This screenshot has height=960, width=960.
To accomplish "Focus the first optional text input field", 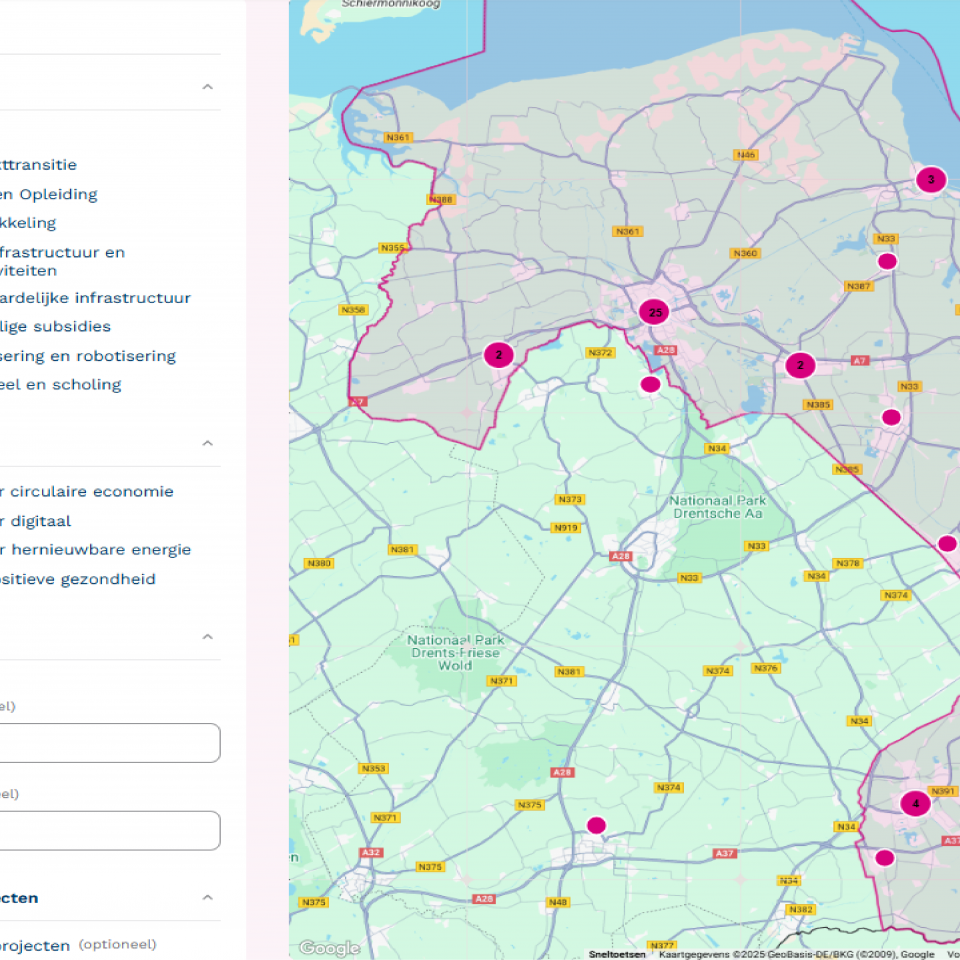I will (109, 743).
